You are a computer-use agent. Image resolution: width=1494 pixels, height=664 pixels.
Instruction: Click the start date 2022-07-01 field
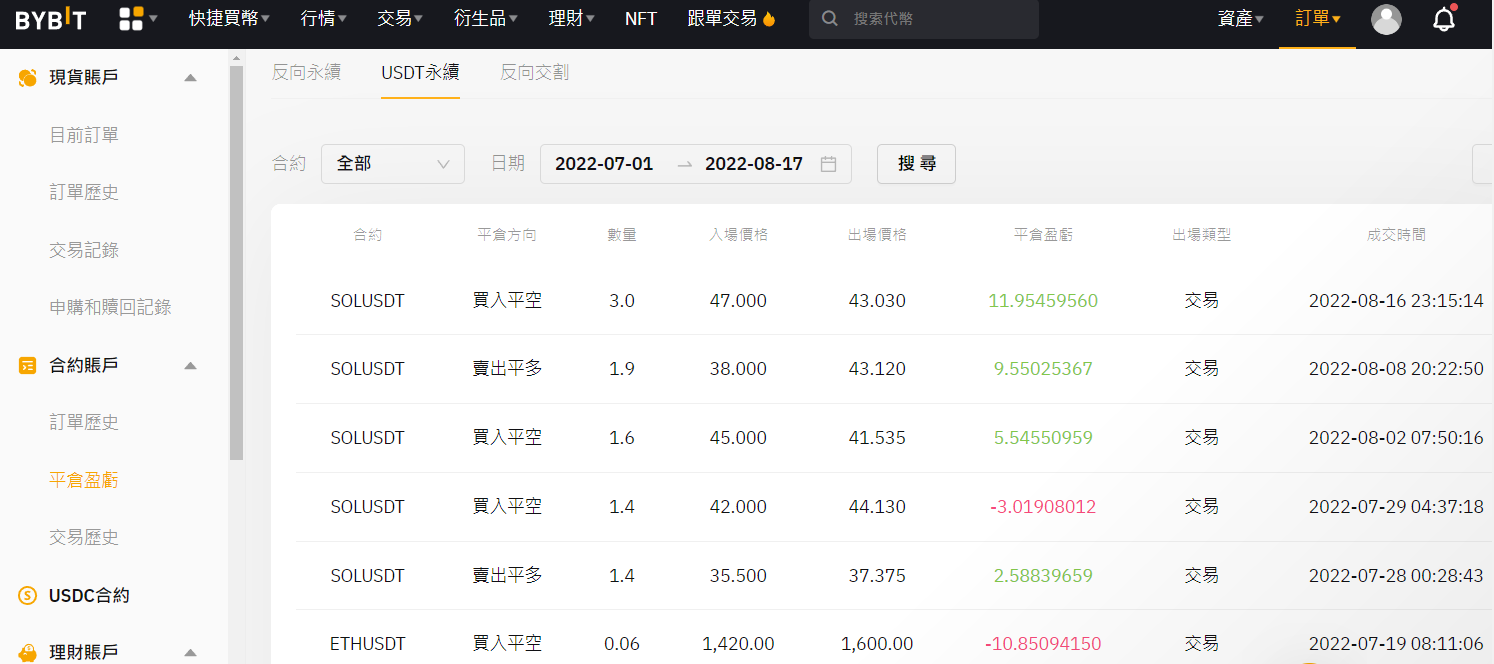(604, 164)
